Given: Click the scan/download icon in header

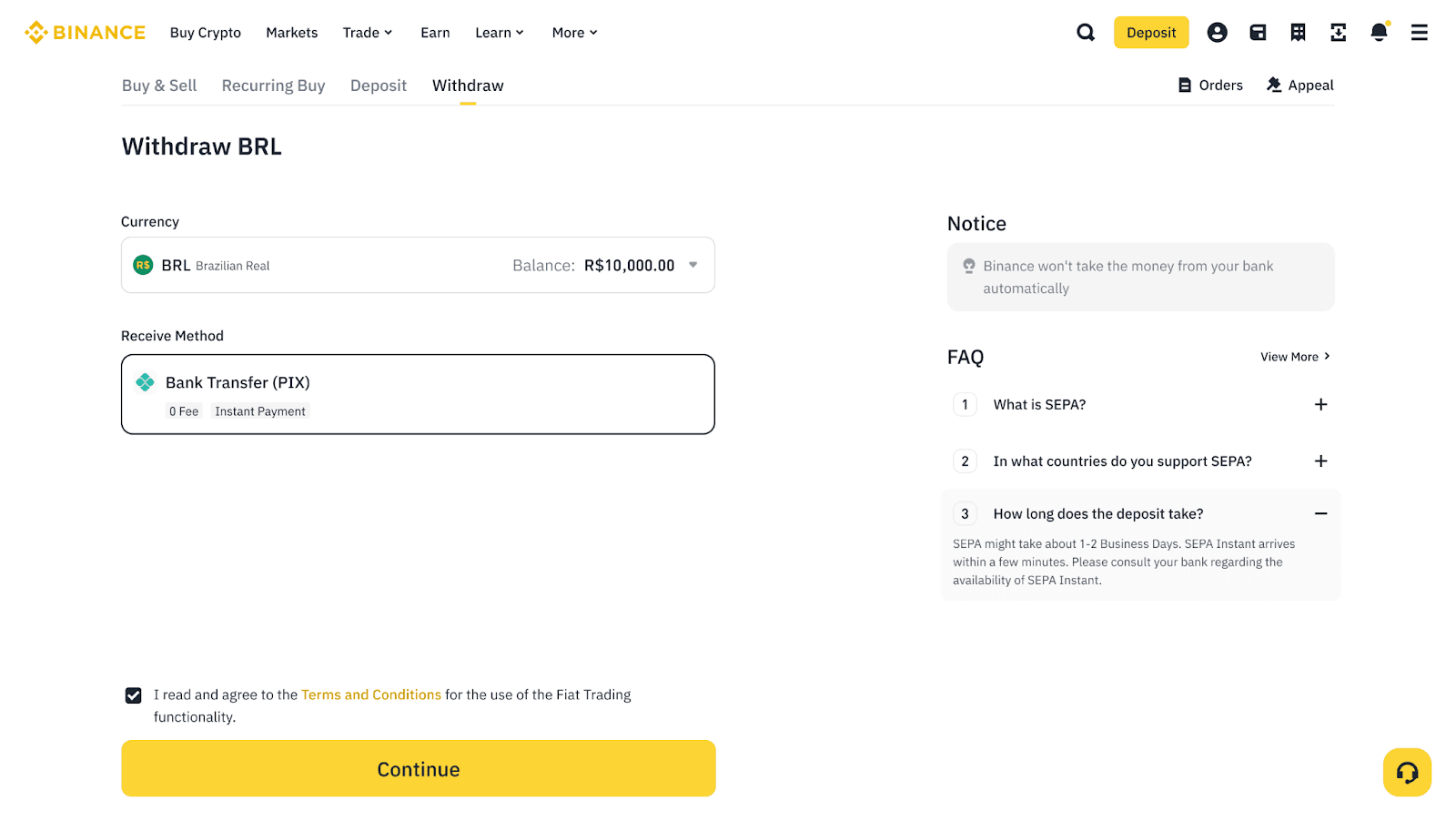Looking at the screenshot, I should pos(1338,33).
